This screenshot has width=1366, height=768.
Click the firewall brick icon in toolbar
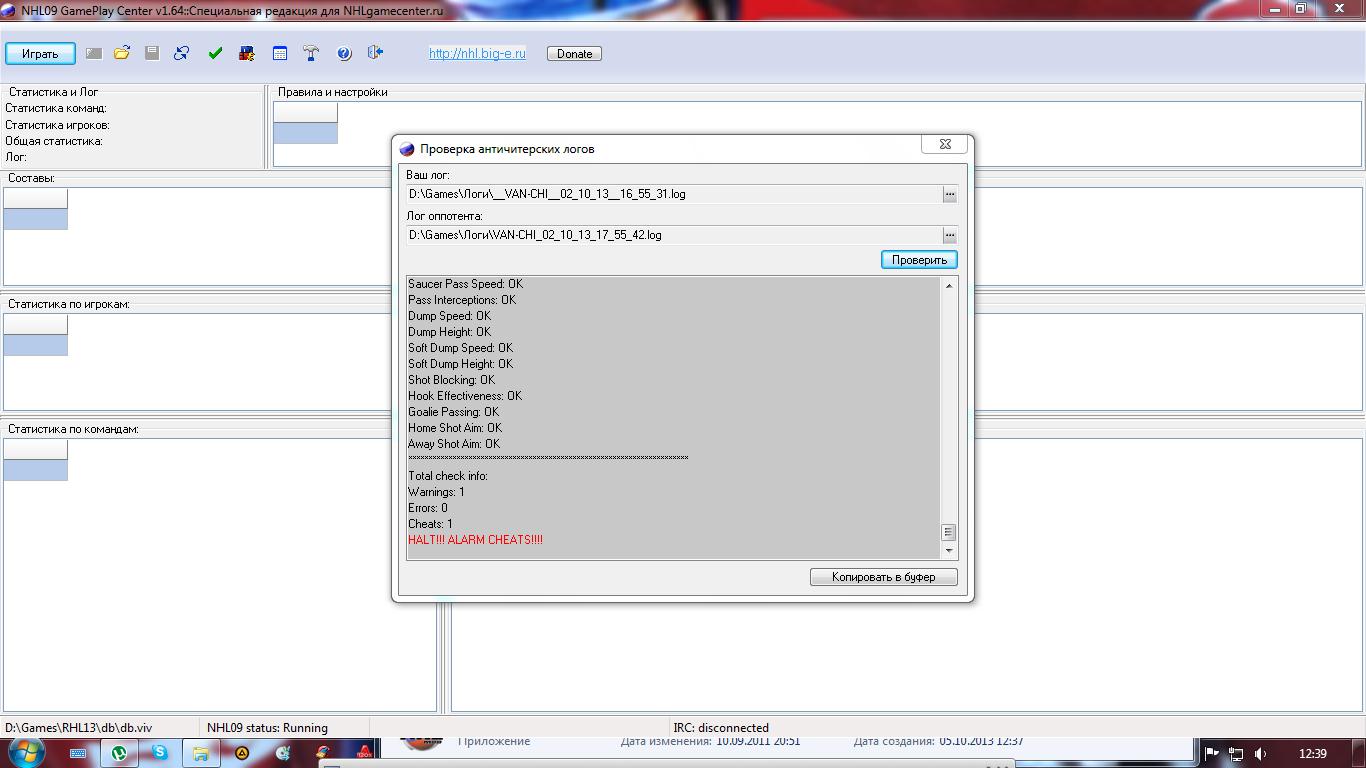[x=246, y=53]
